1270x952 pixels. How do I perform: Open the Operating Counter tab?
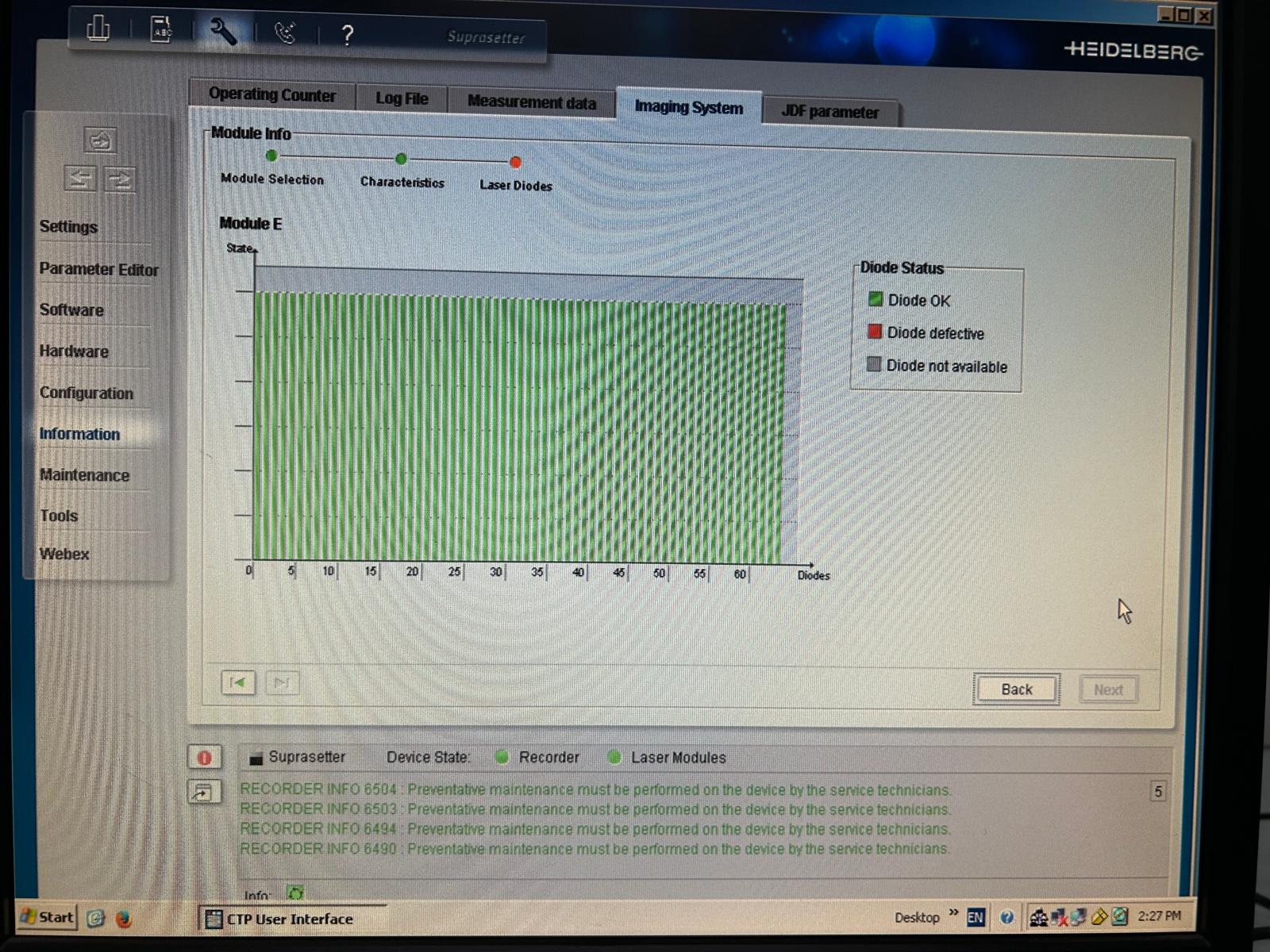point(271,94)
